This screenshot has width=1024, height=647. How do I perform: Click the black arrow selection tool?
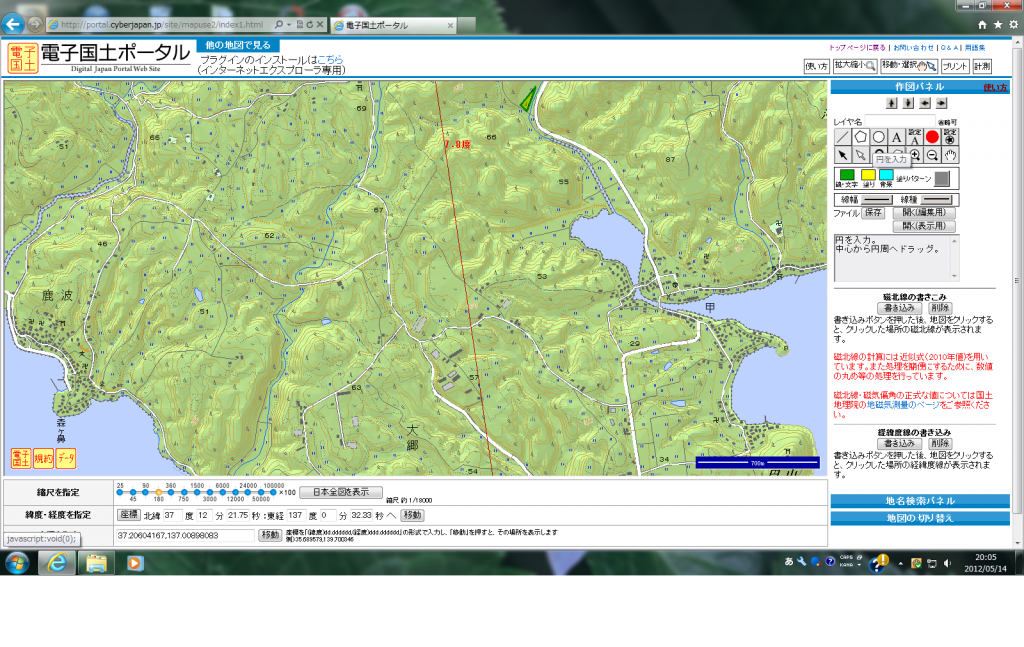coord(843,155)
